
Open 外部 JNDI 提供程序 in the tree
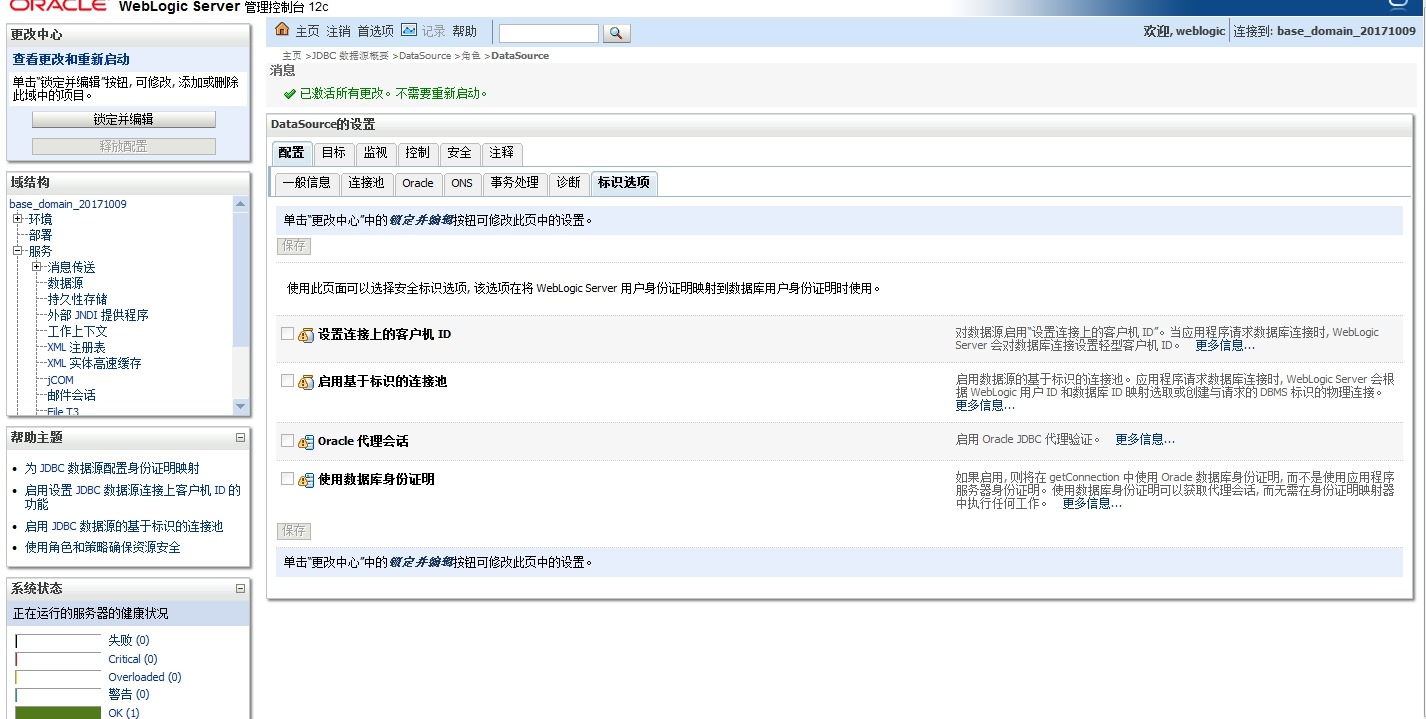click(98, 315)
